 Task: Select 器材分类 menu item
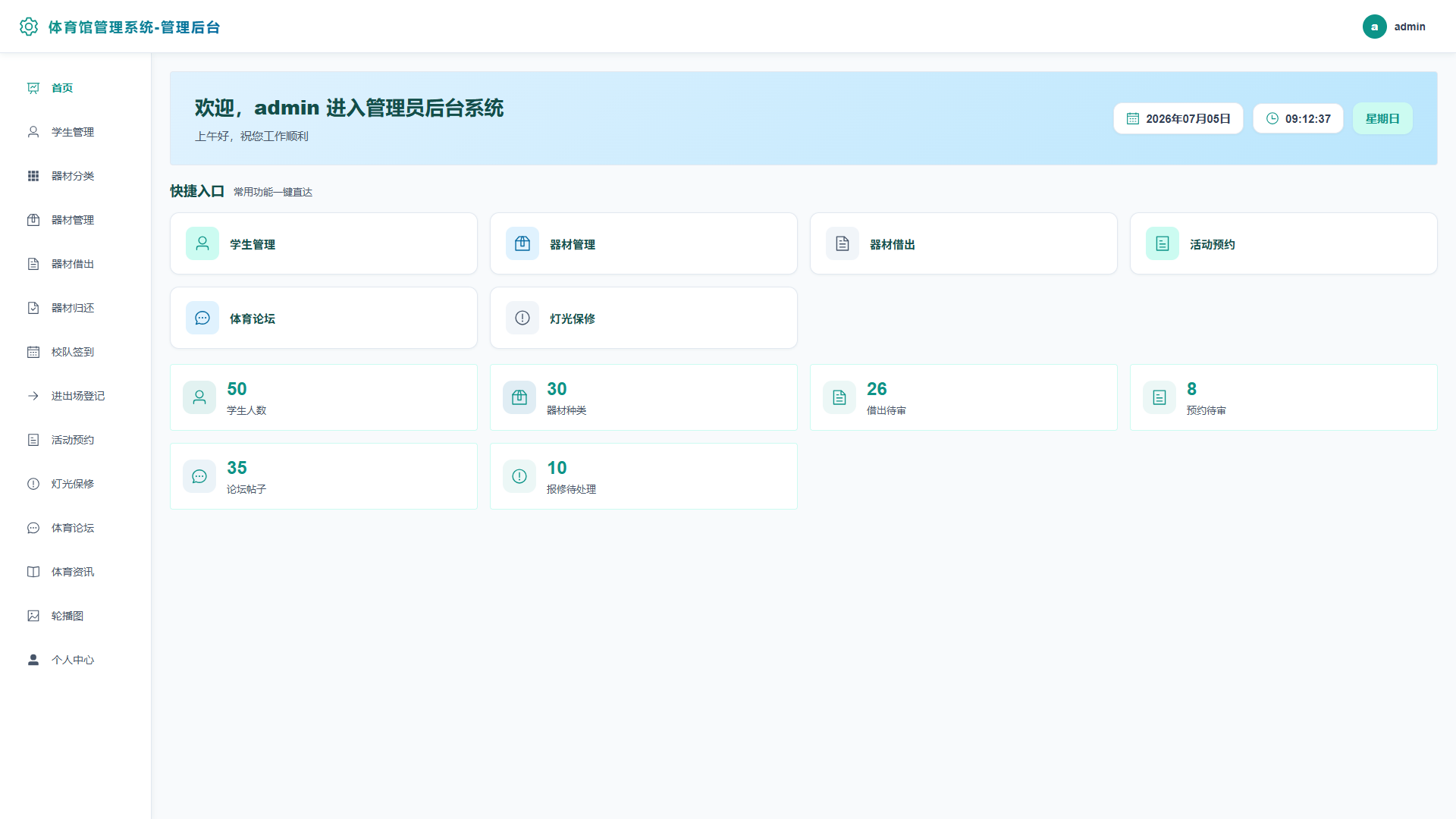(75, 176)
